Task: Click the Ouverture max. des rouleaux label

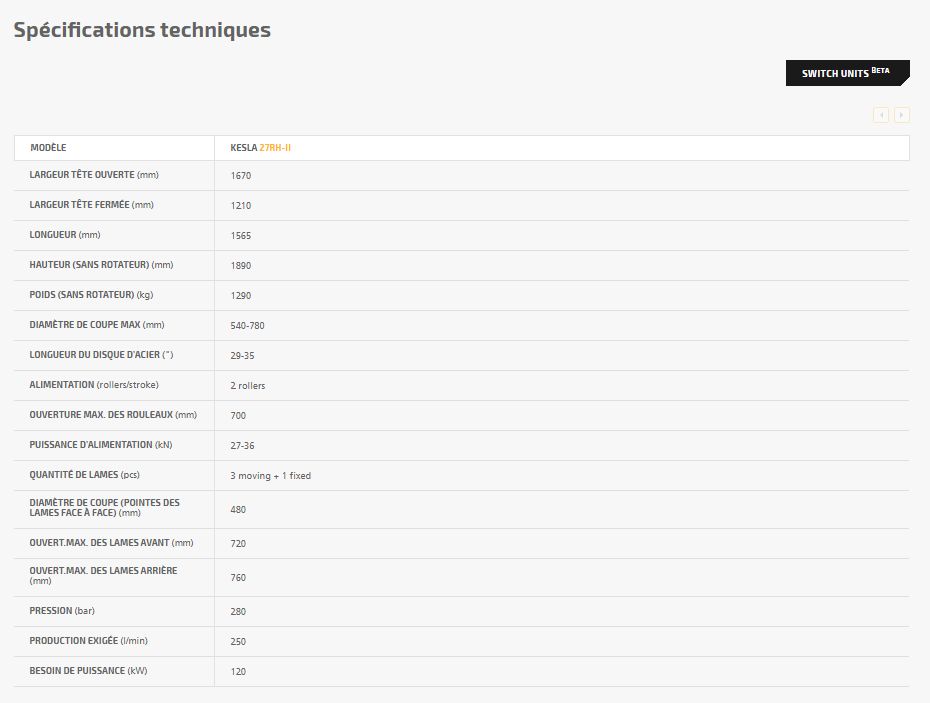Action: coord(113,415)
